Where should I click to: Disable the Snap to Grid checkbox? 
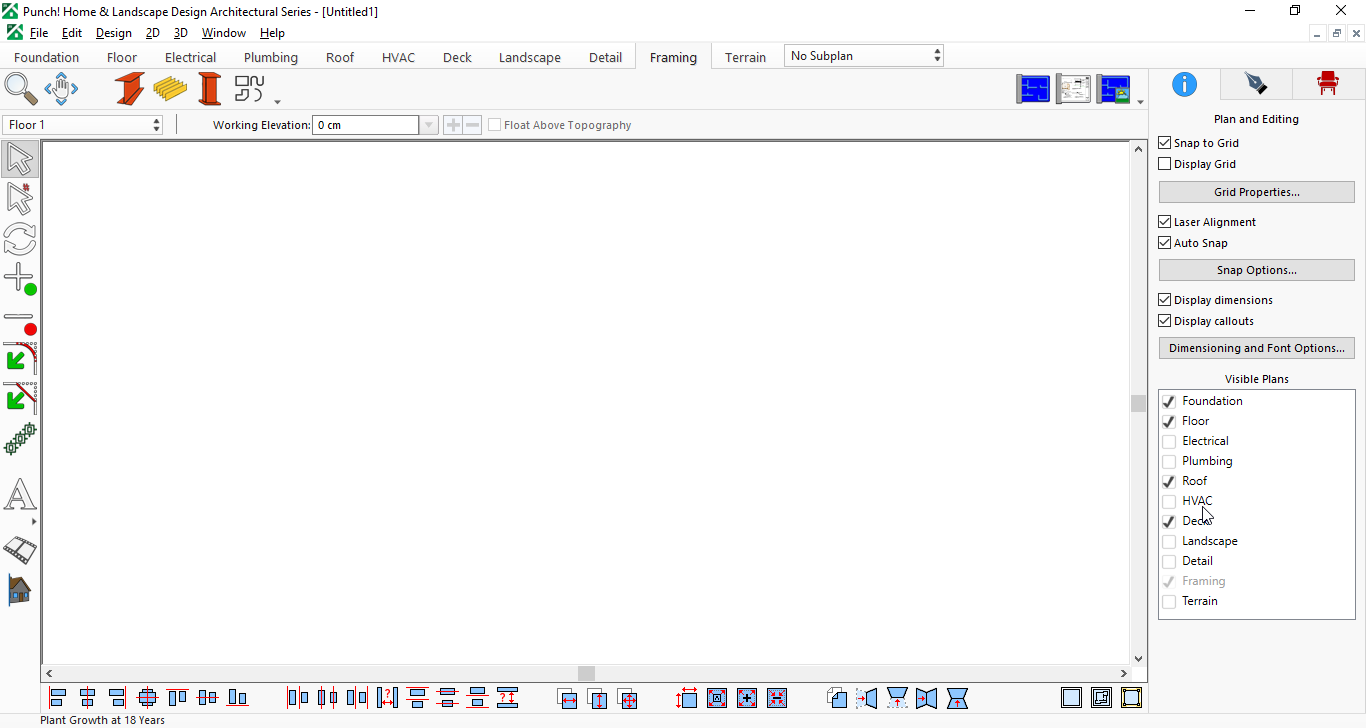(x=1165, y=143)
